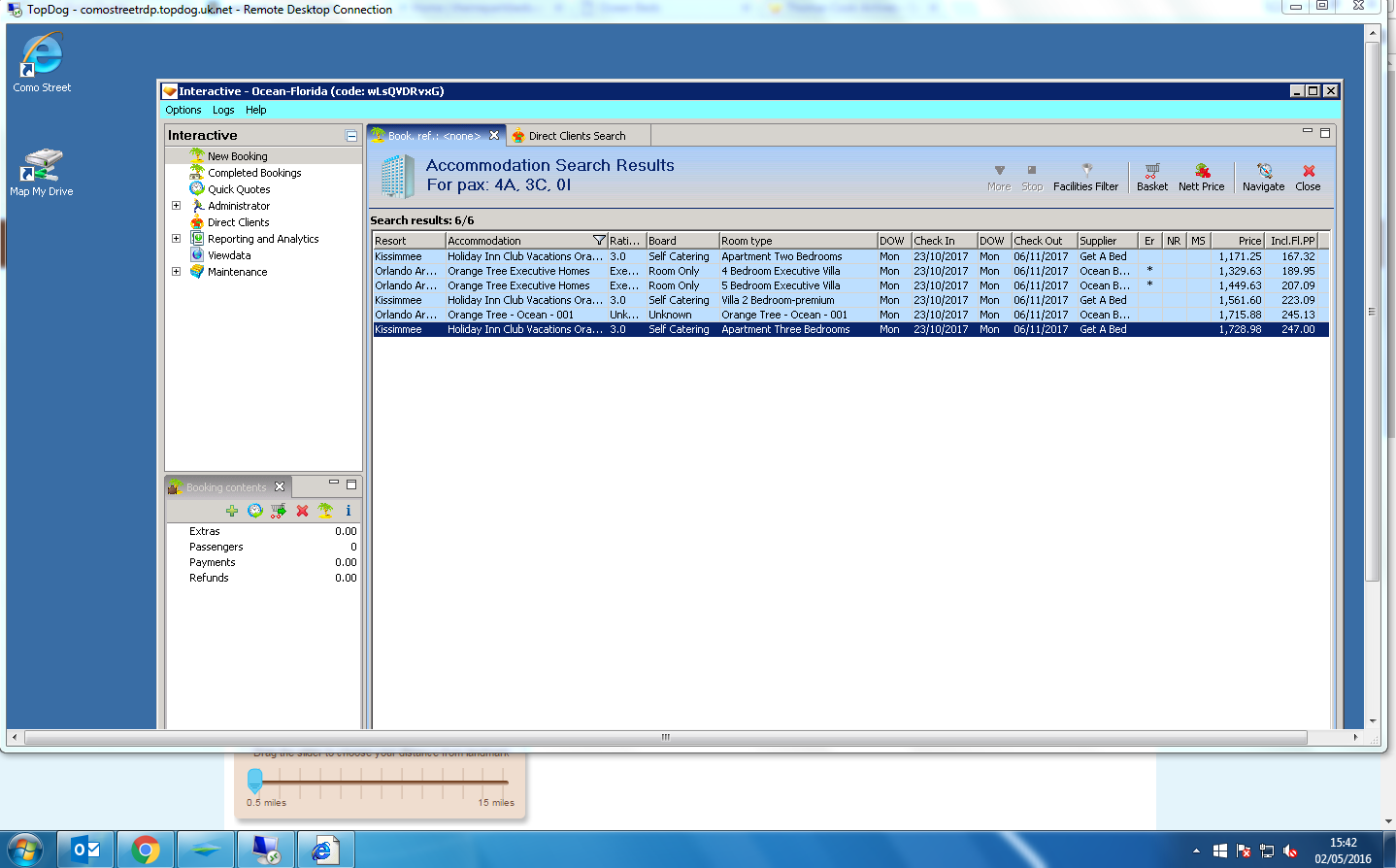This screenshot has width=1396, height=868.
Task: Open the Help menu
Action: pos(256,110)
